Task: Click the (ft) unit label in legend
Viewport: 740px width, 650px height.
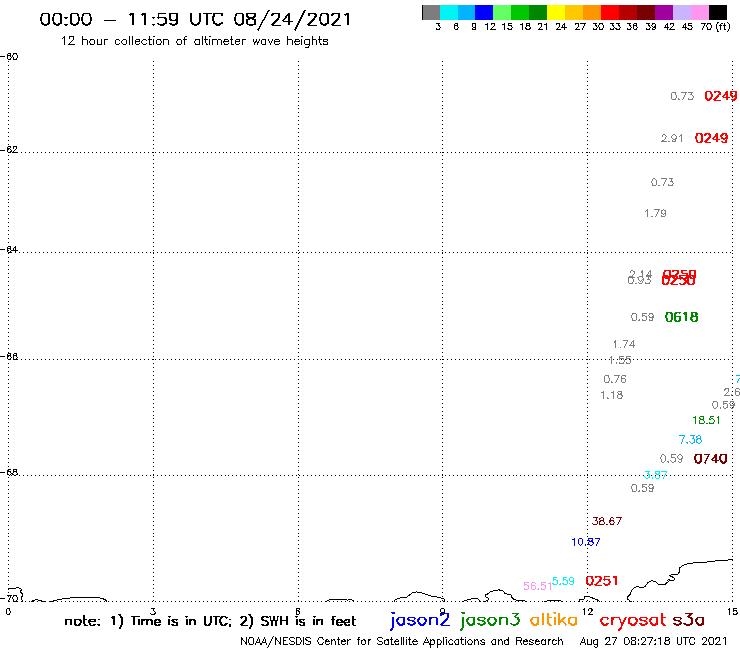Action: point(723,26)
